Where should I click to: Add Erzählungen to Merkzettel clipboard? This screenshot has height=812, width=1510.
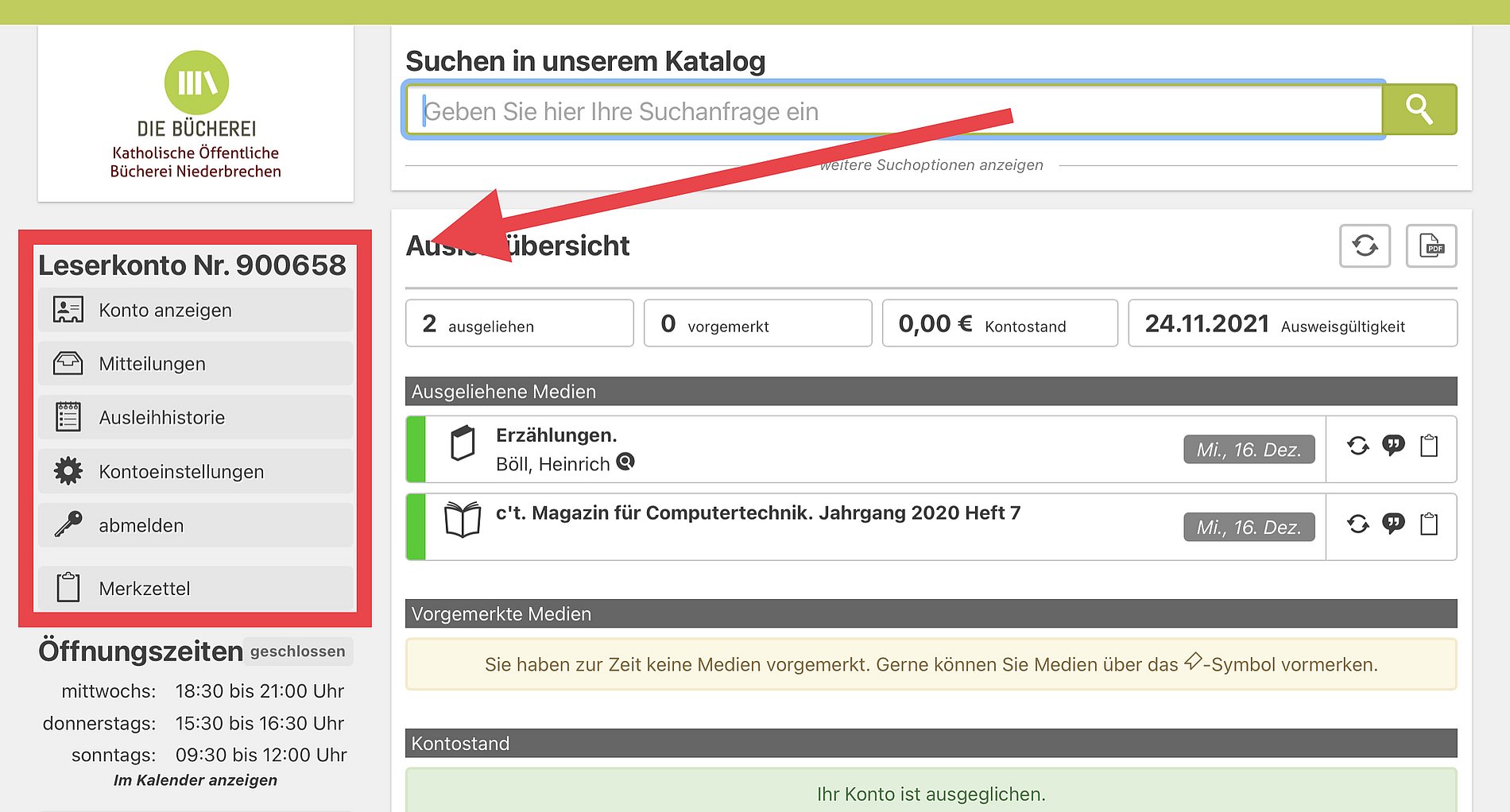pos(1429,447)
